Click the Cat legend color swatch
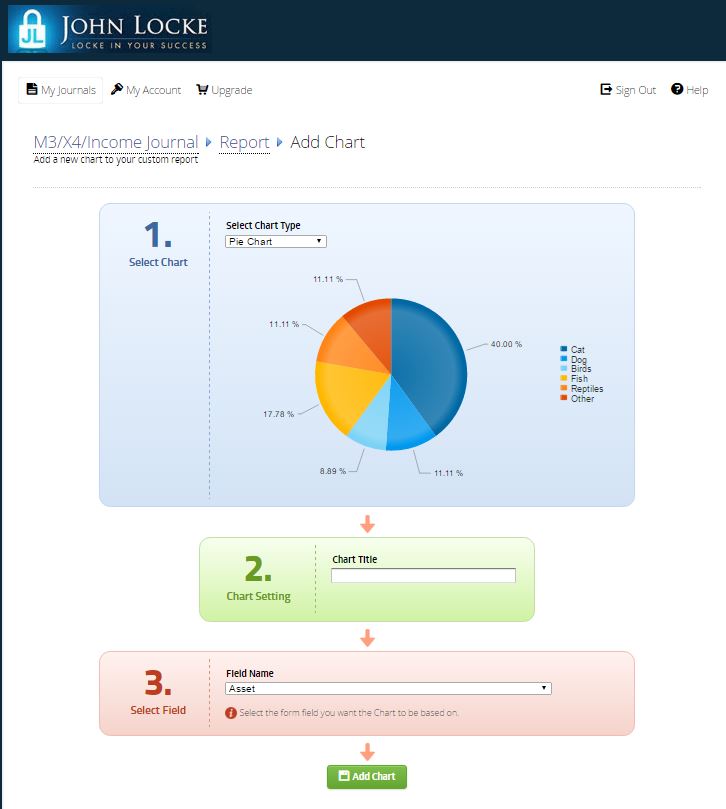 (563, 349)
